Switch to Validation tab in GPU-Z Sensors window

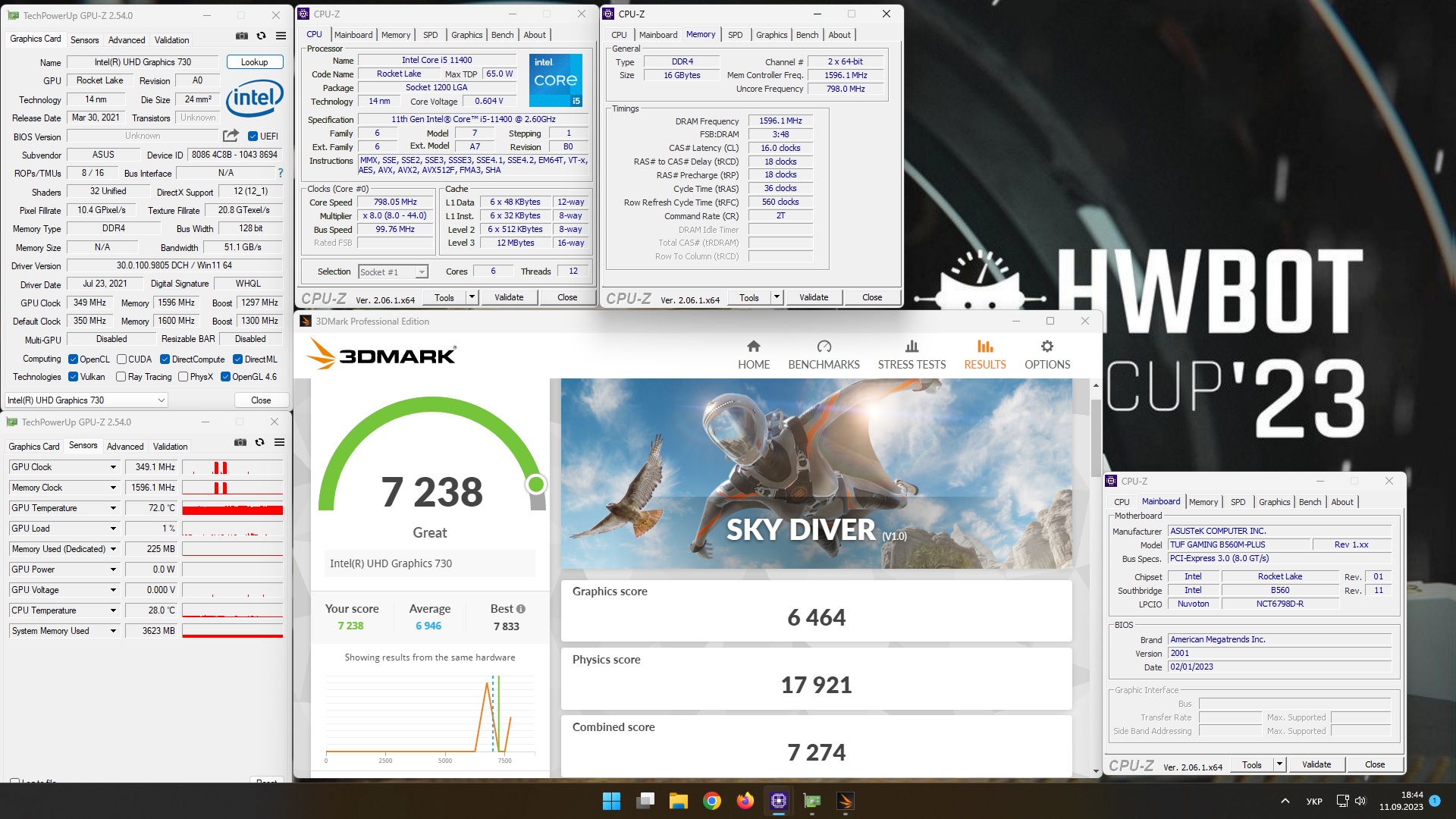(x=170, y=447)
